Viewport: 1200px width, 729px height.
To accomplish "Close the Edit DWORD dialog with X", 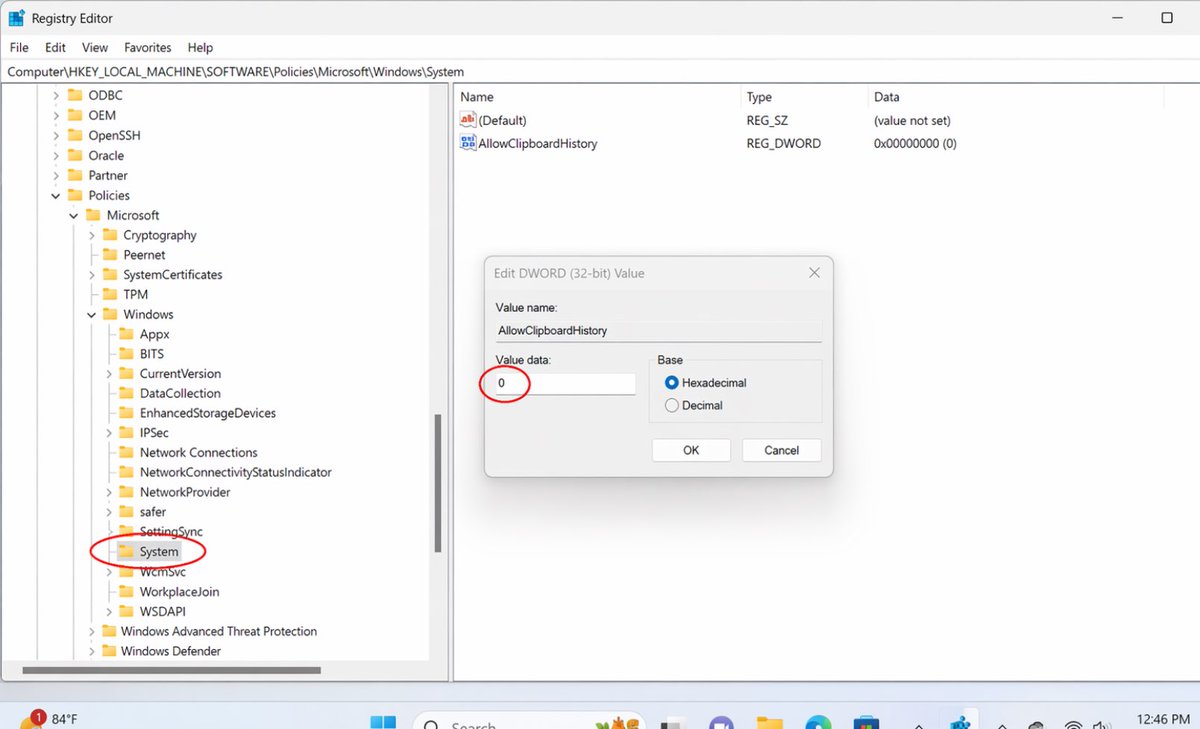I will pos(814,273).
